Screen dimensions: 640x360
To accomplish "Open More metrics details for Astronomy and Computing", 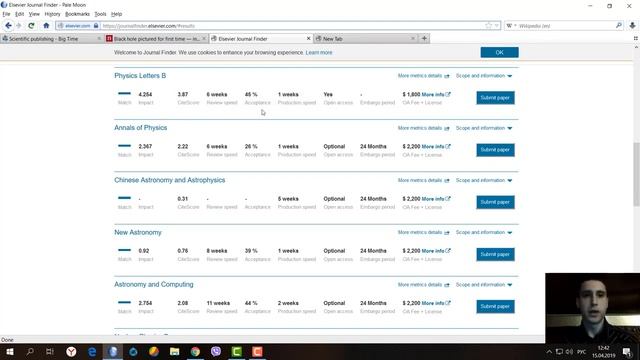I will coord(423,285).
